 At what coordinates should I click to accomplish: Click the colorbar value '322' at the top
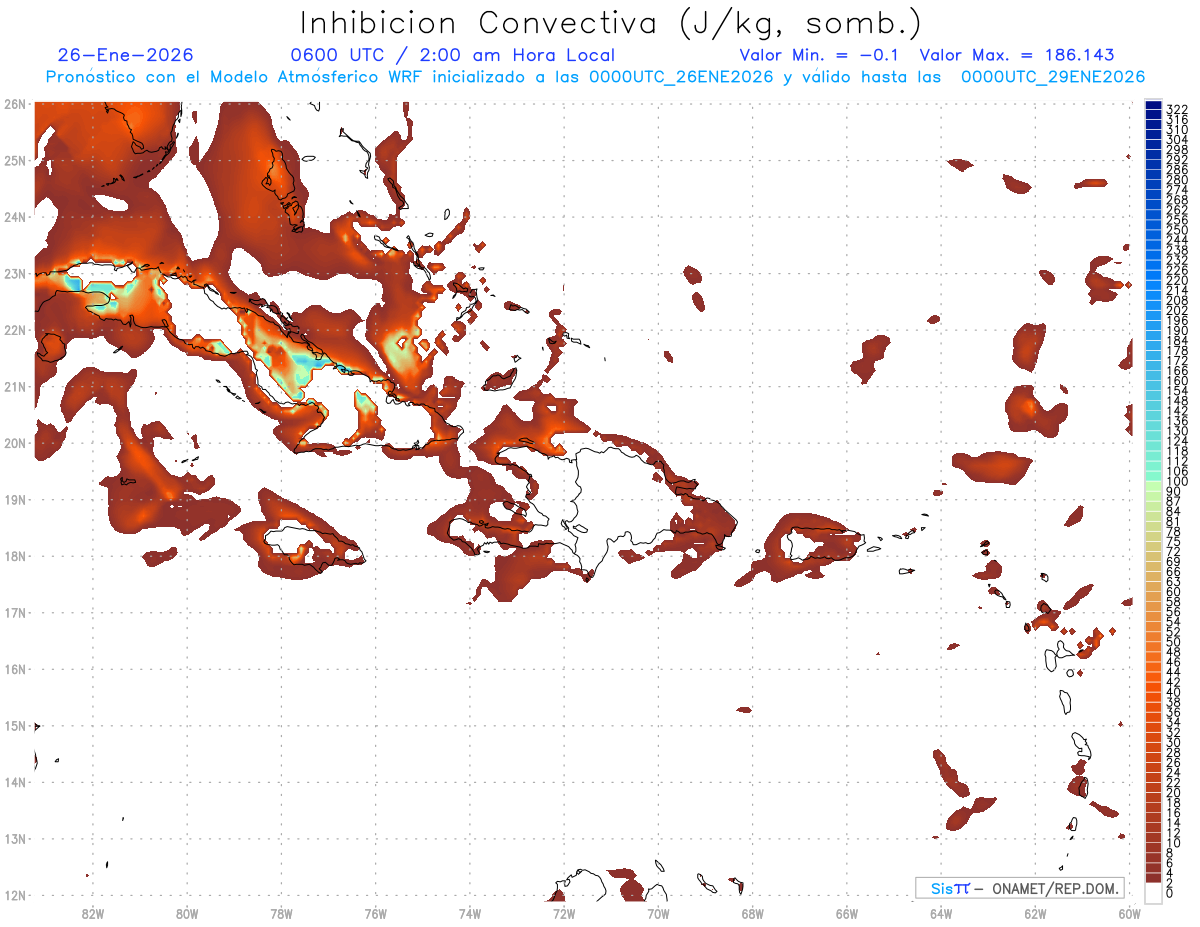(1177, 109)
